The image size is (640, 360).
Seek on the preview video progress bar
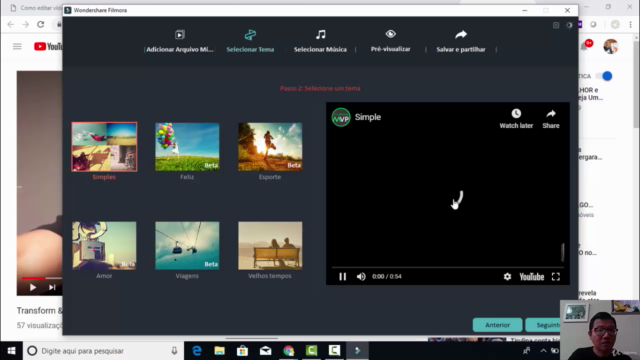pyautogui.click(x=447, y=267)
